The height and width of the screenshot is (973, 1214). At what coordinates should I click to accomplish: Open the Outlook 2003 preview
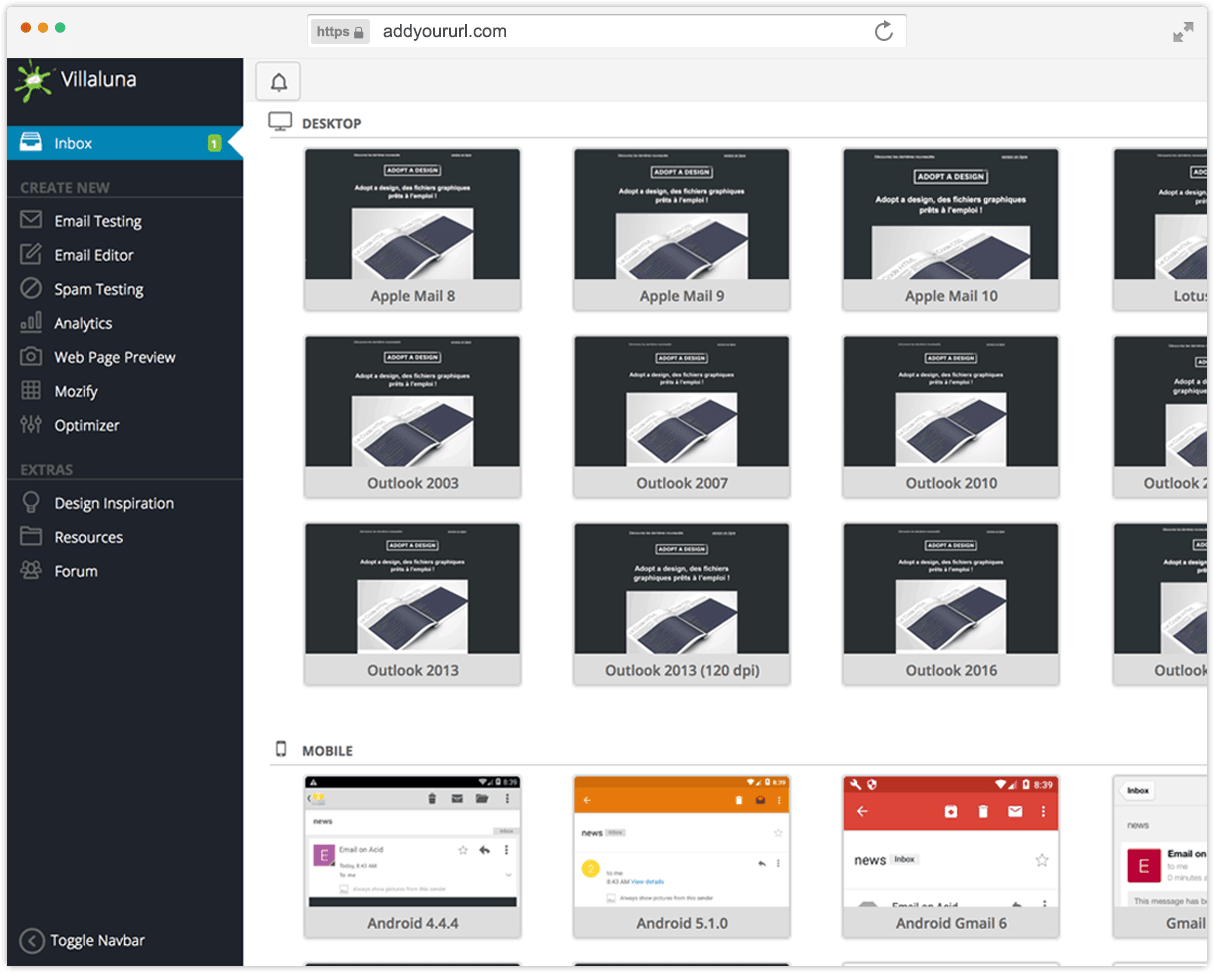(413, 417)
